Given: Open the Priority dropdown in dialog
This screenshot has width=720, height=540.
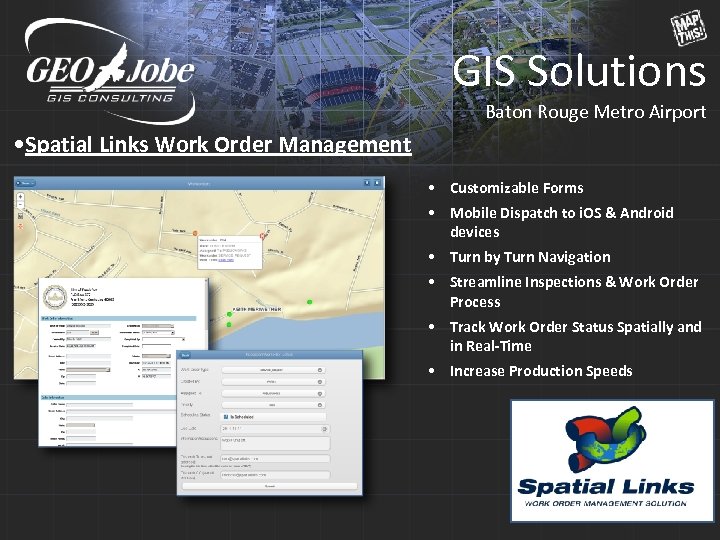Looking at the screenshot, I should click(273, 405).
